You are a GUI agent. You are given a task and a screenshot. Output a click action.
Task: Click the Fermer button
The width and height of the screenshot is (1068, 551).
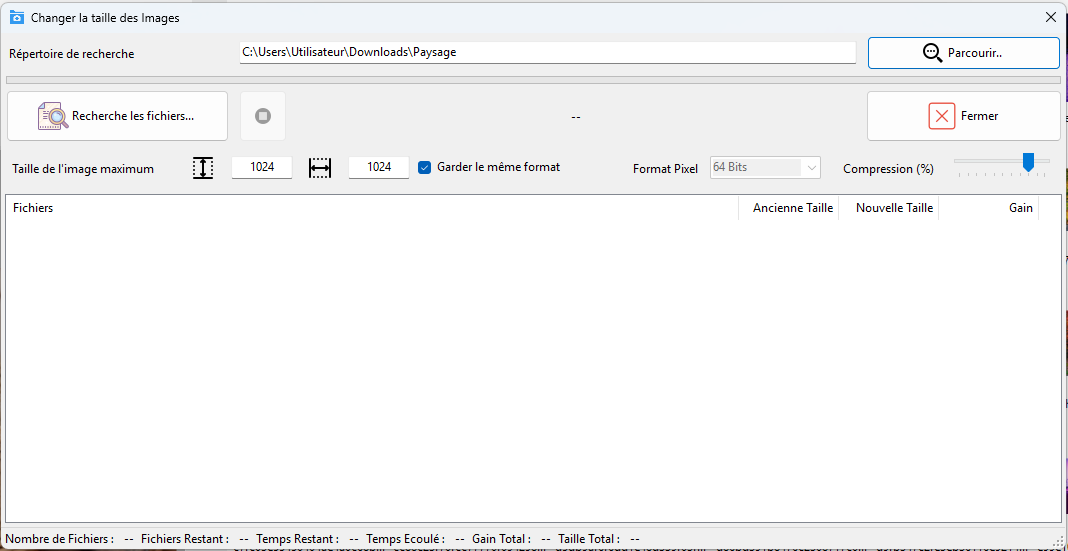point(963,116)
